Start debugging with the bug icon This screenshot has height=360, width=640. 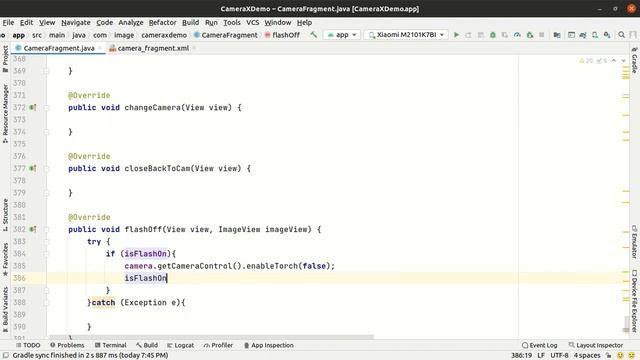tap(493, 35)
